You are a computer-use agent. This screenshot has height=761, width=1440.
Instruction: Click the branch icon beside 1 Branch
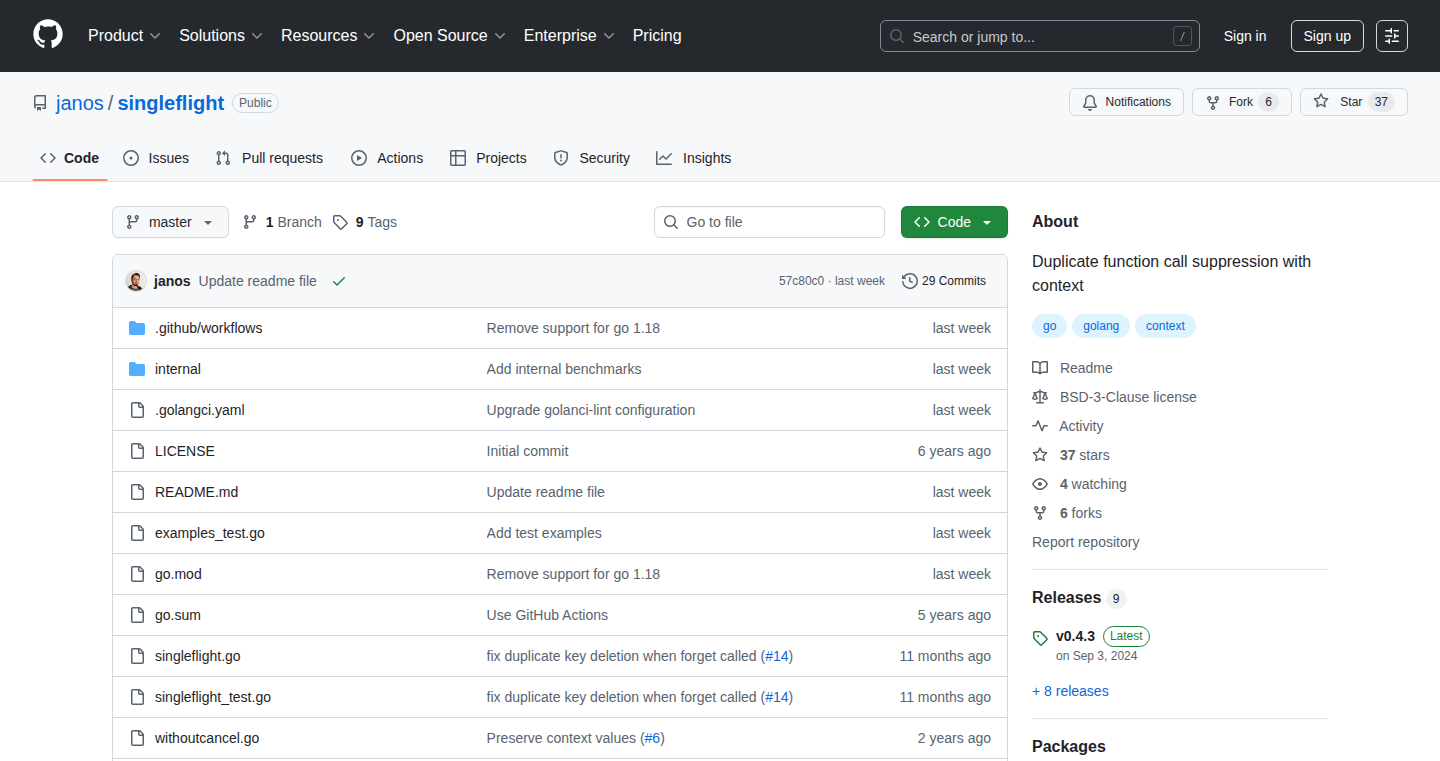coord(250,222)
